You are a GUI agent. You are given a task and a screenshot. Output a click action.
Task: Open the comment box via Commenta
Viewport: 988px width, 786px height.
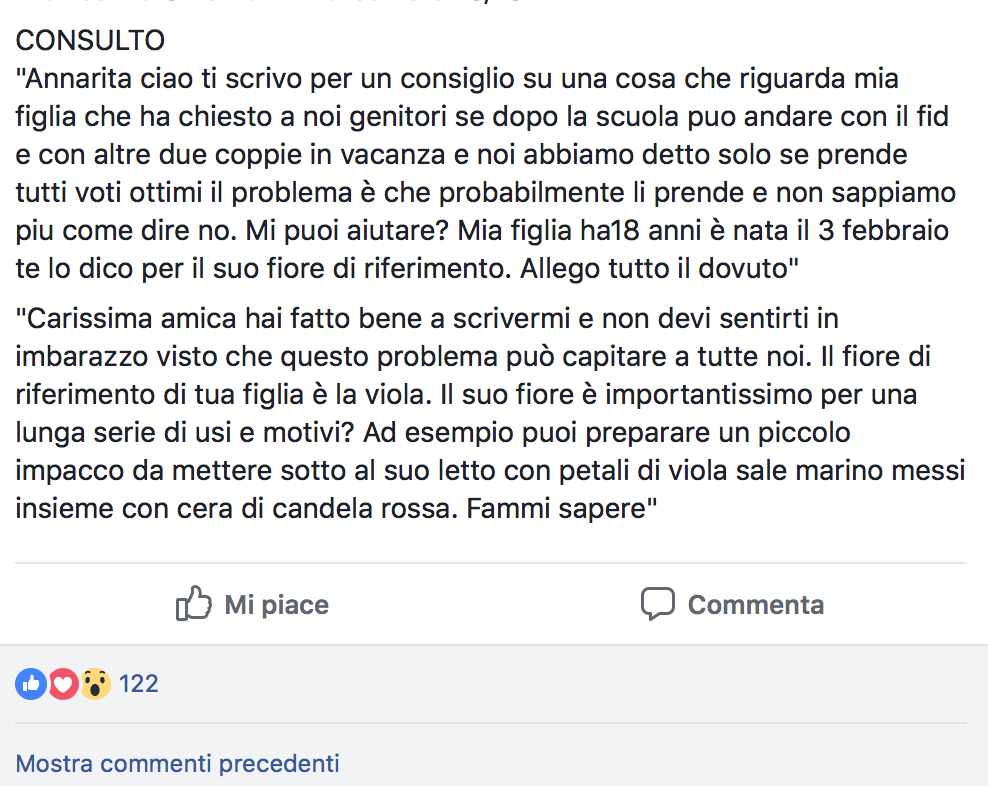[732, 604]
